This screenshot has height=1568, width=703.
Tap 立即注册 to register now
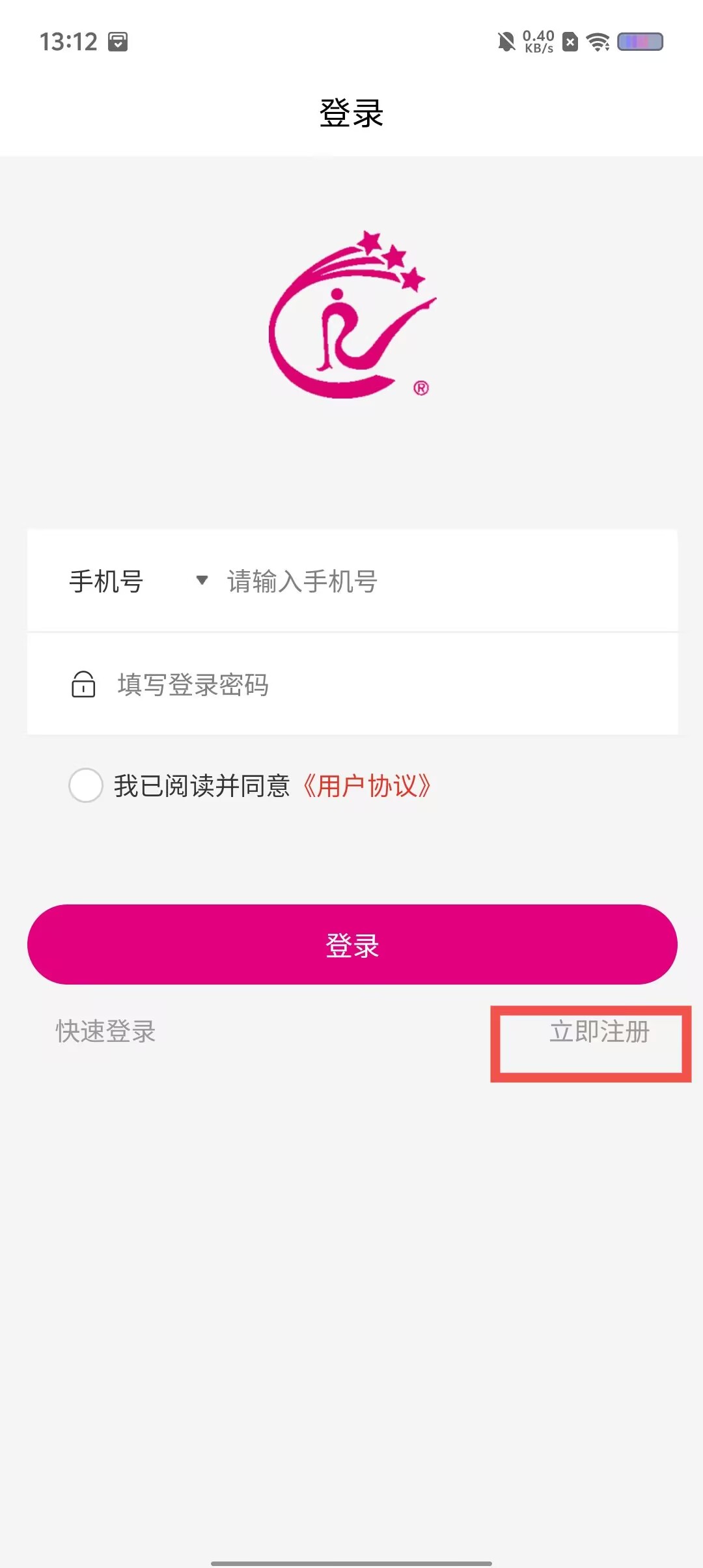tap(600, 1031)
